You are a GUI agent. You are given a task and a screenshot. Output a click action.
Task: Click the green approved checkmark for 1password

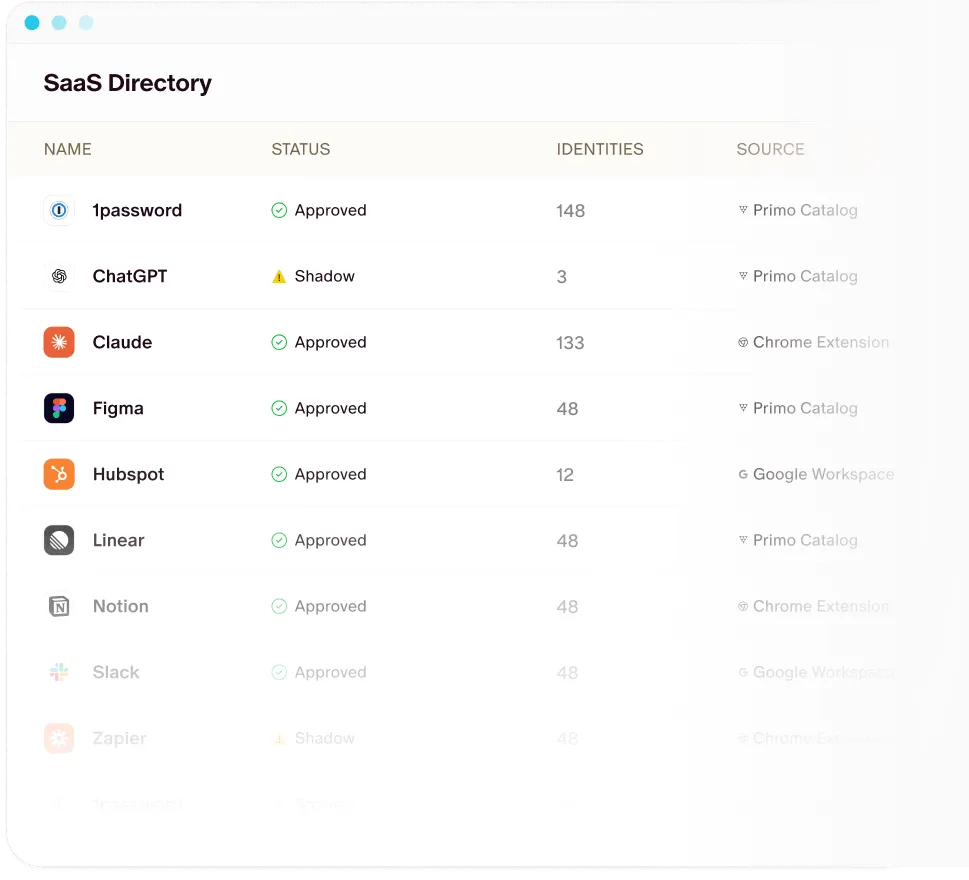click(x=279, y=211)
